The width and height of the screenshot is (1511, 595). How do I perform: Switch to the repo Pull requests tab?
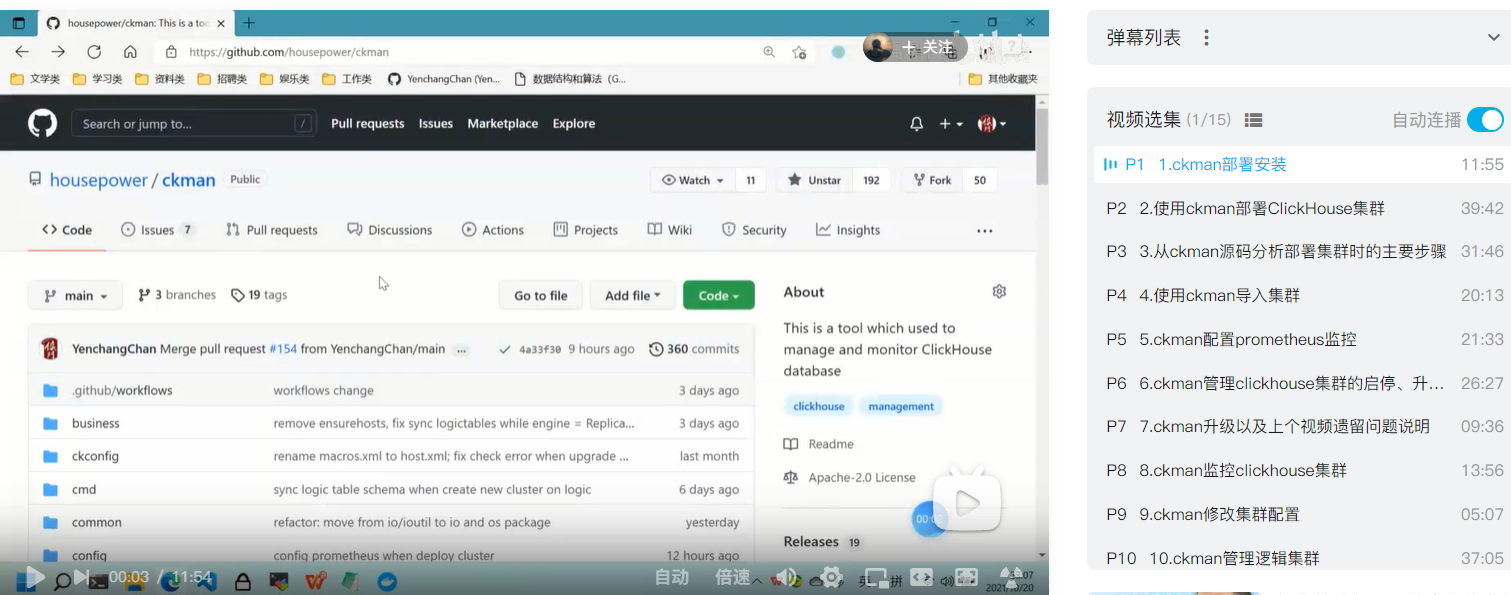point(272,230)
